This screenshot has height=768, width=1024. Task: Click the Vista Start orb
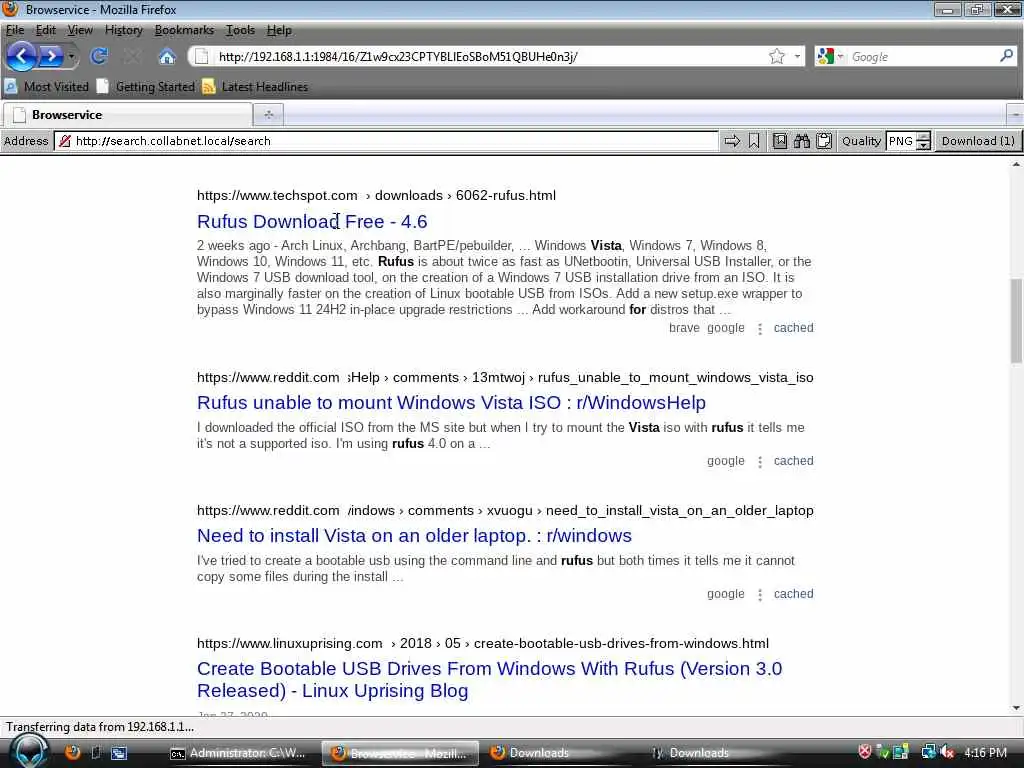[x=30, y=751]
